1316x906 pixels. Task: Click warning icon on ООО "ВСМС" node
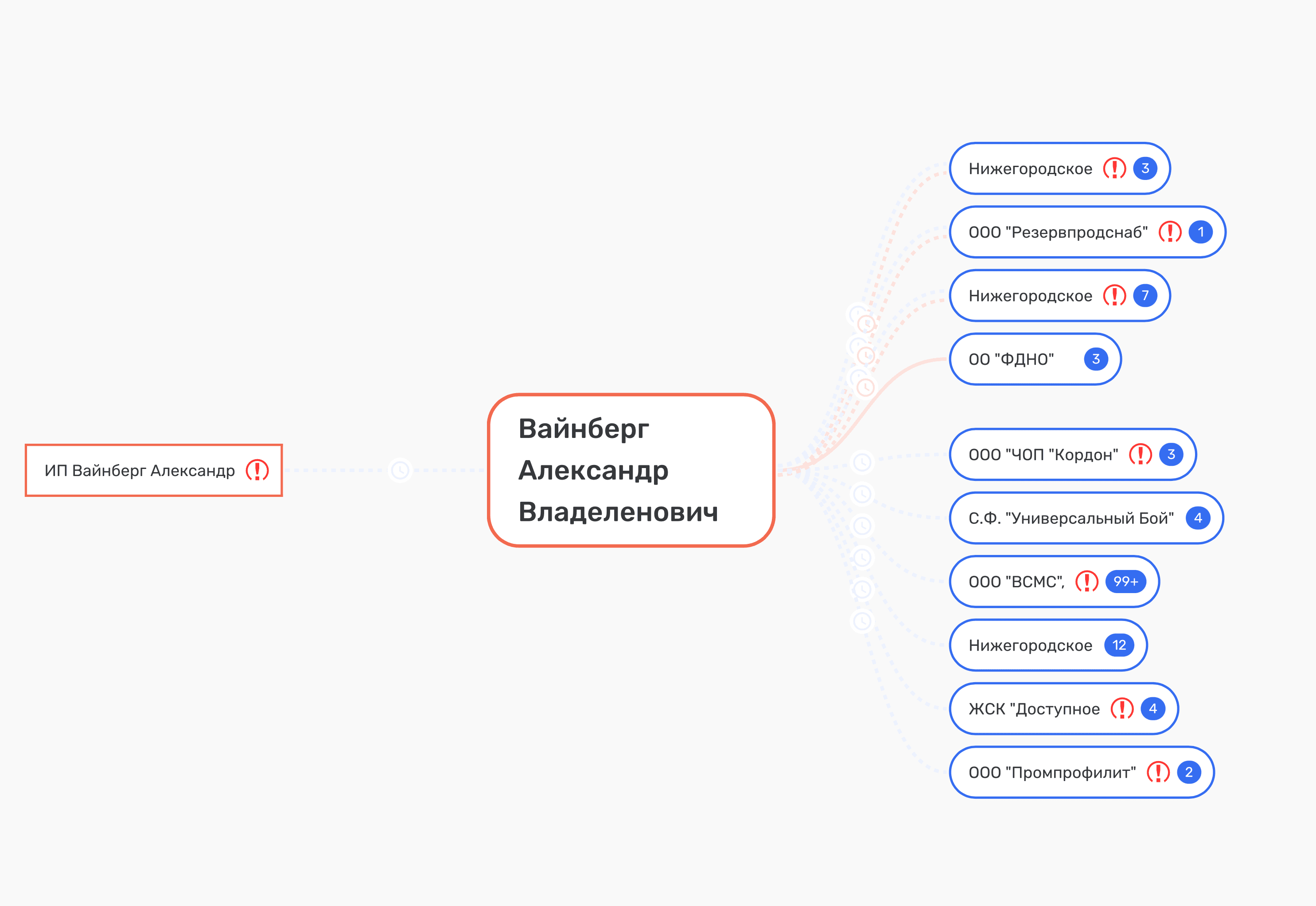coord(1087,582)
